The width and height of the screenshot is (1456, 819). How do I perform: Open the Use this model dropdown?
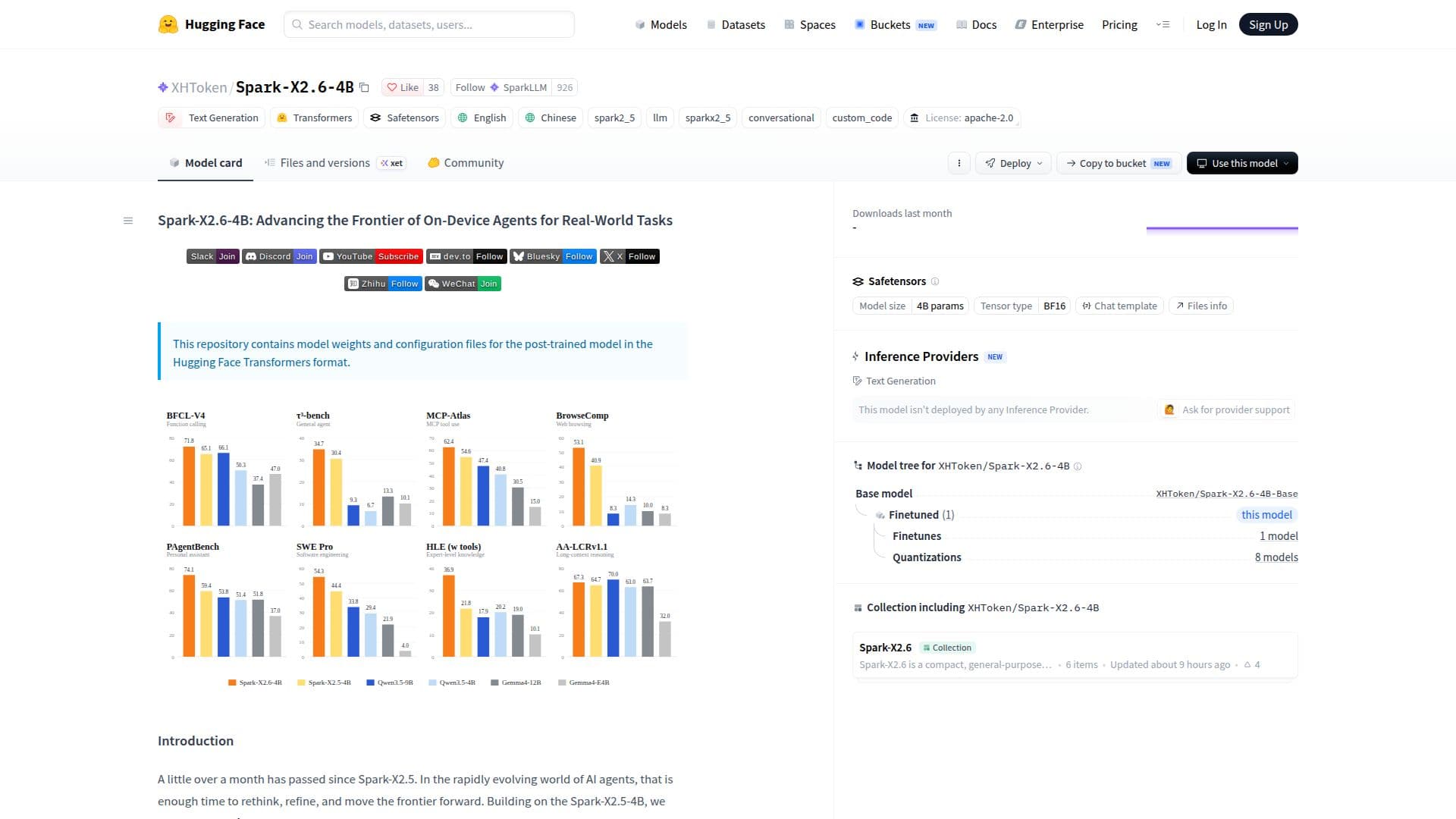(1242, 163)
